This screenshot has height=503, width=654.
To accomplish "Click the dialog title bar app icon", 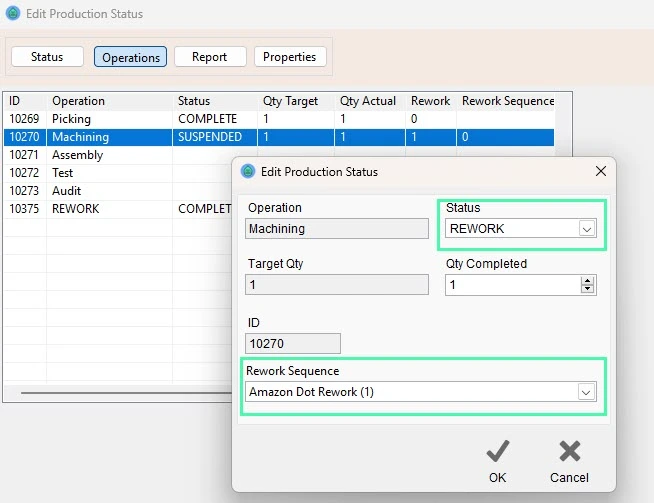I will 248,172.
